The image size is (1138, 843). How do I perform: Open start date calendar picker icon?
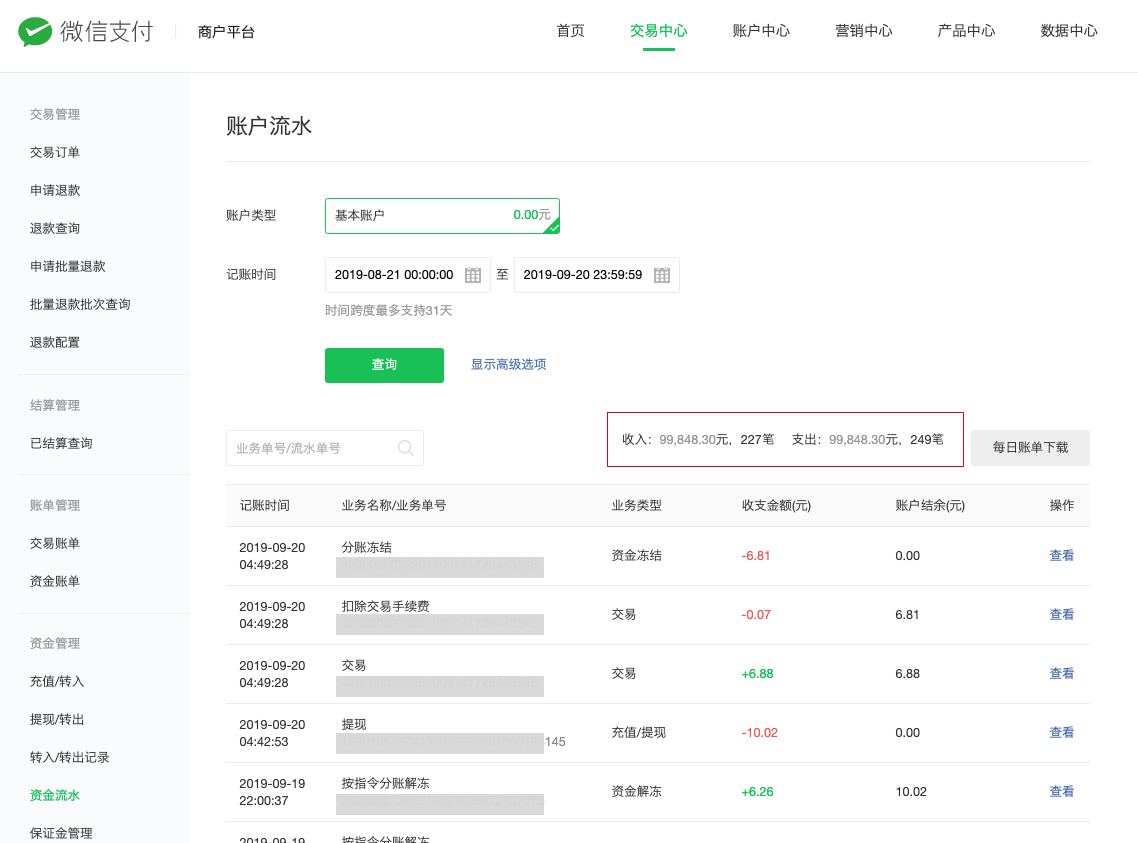tap(472, 275)
